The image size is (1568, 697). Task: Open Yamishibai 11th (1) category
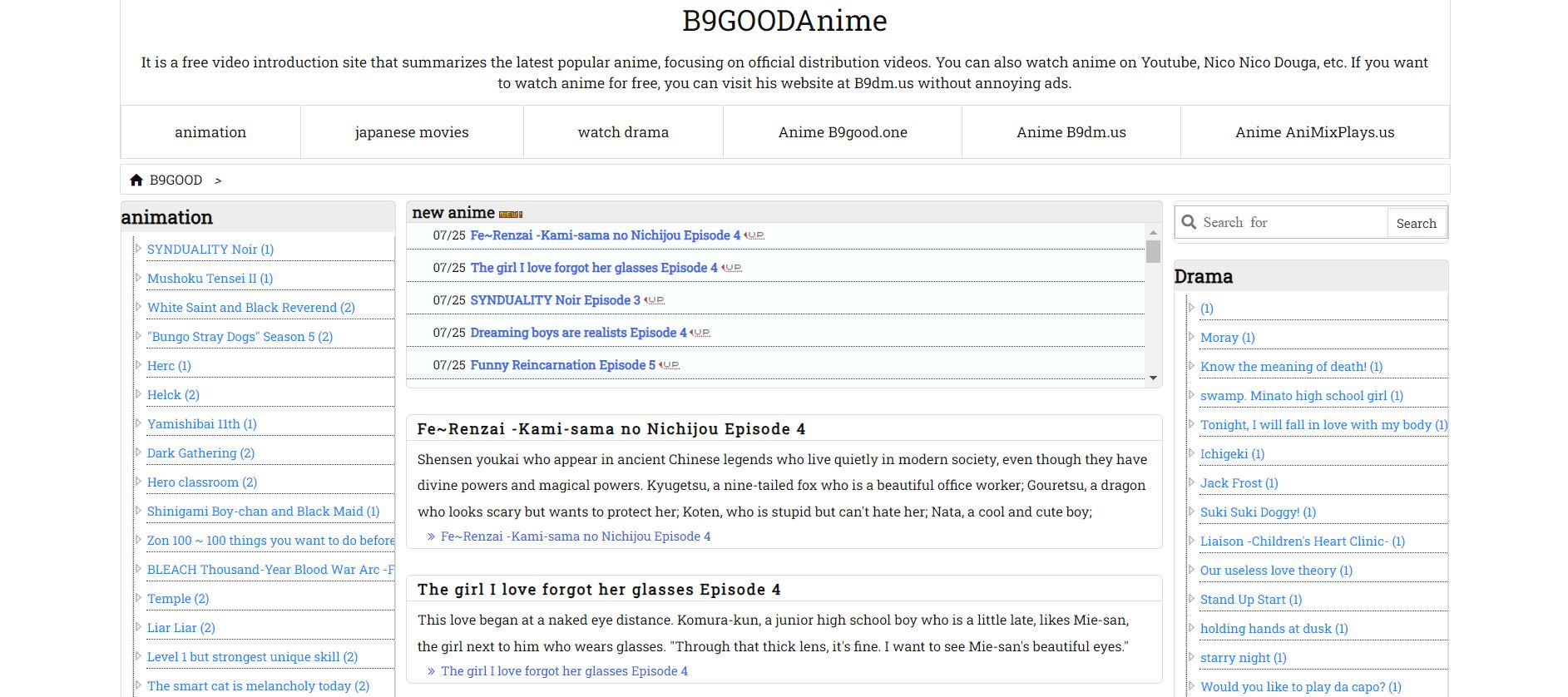(x=202, y=423)
